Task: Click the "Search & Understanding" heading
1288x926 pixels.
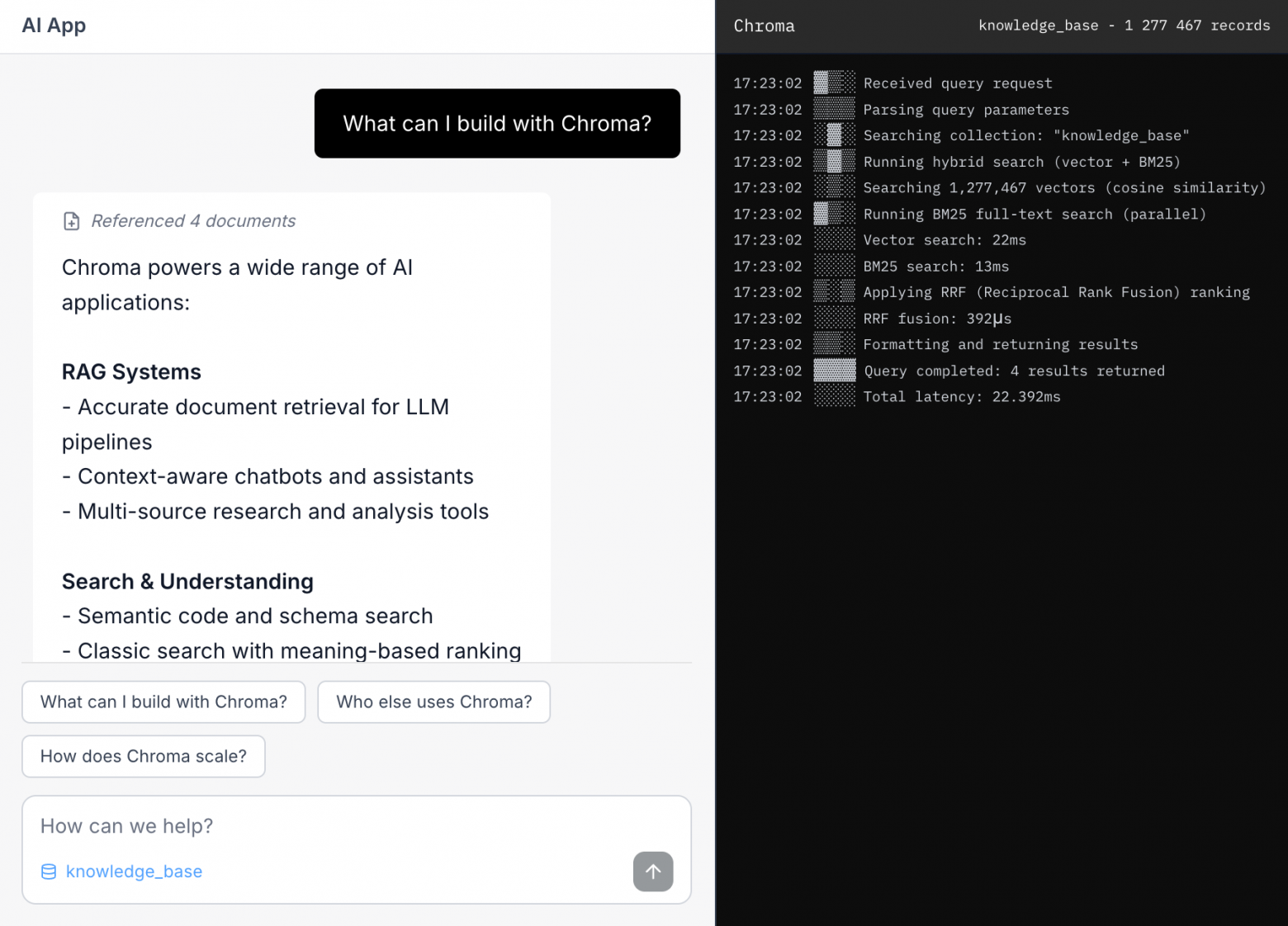Action: point(187,582)
